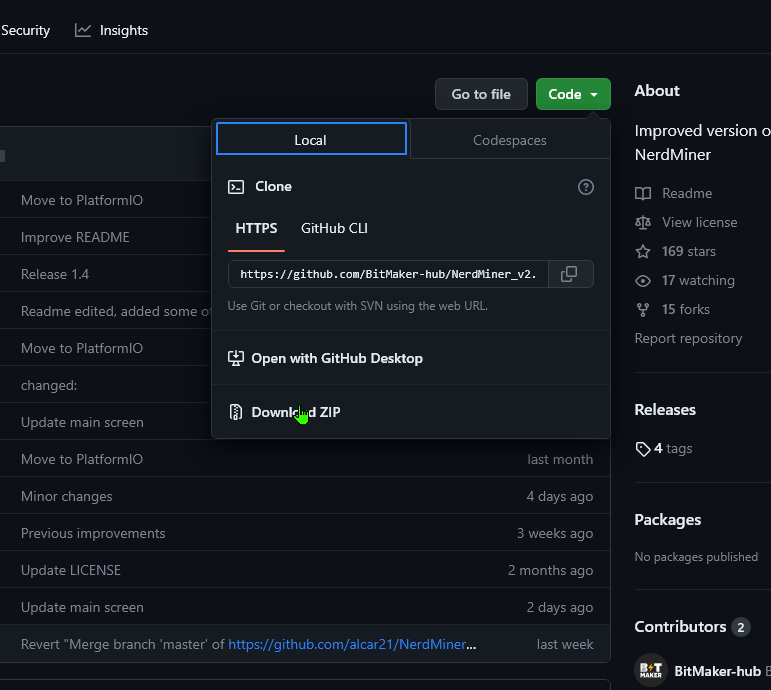Open the Insights tab

(111, 30)
